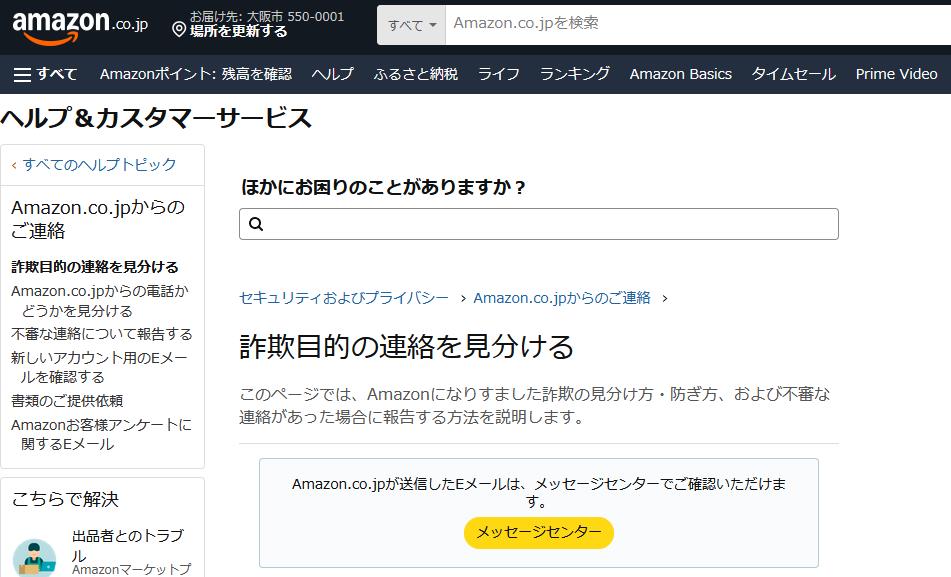The width and height of the screenshot is (951, 577).
Task: Select ヘルプ in the navigation bar
Action: point(333,74)
